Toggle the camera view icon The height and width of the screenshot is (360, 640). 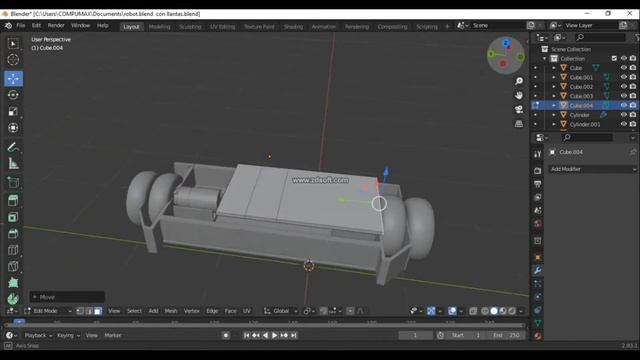519,109
